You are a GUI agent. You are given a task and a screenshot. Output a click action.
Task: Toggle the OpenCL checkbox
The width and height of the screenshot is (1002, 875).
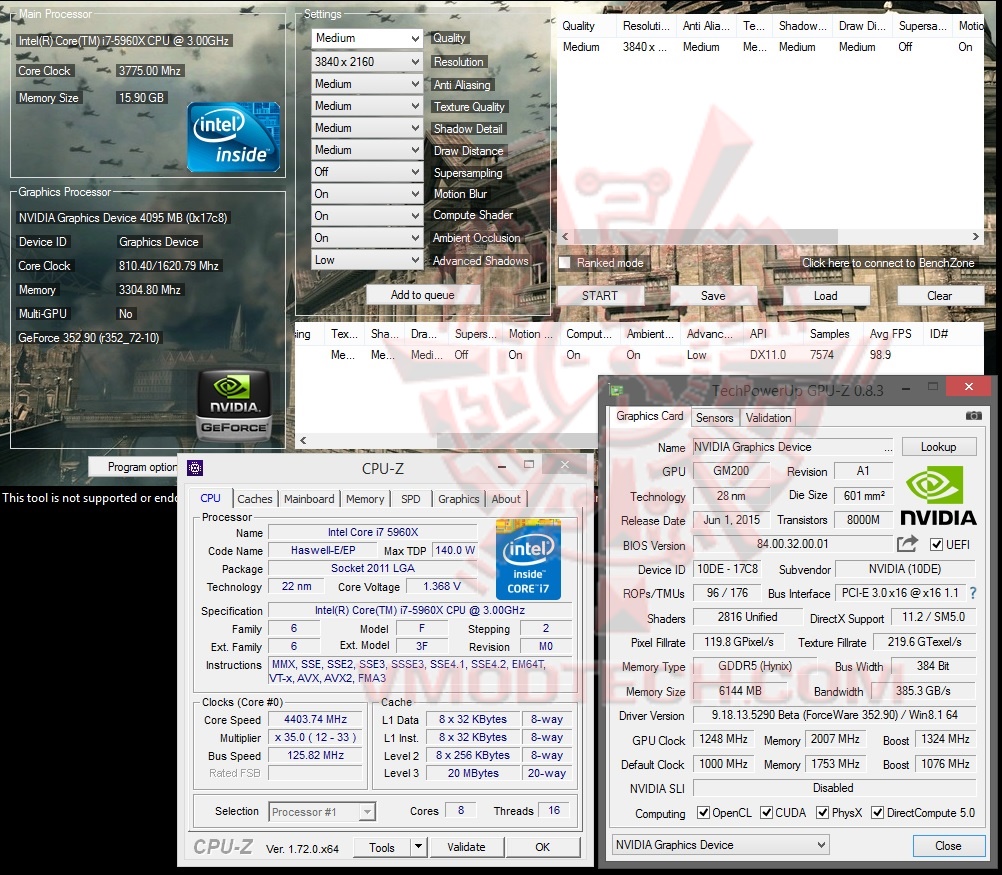(x=703, y=812)
